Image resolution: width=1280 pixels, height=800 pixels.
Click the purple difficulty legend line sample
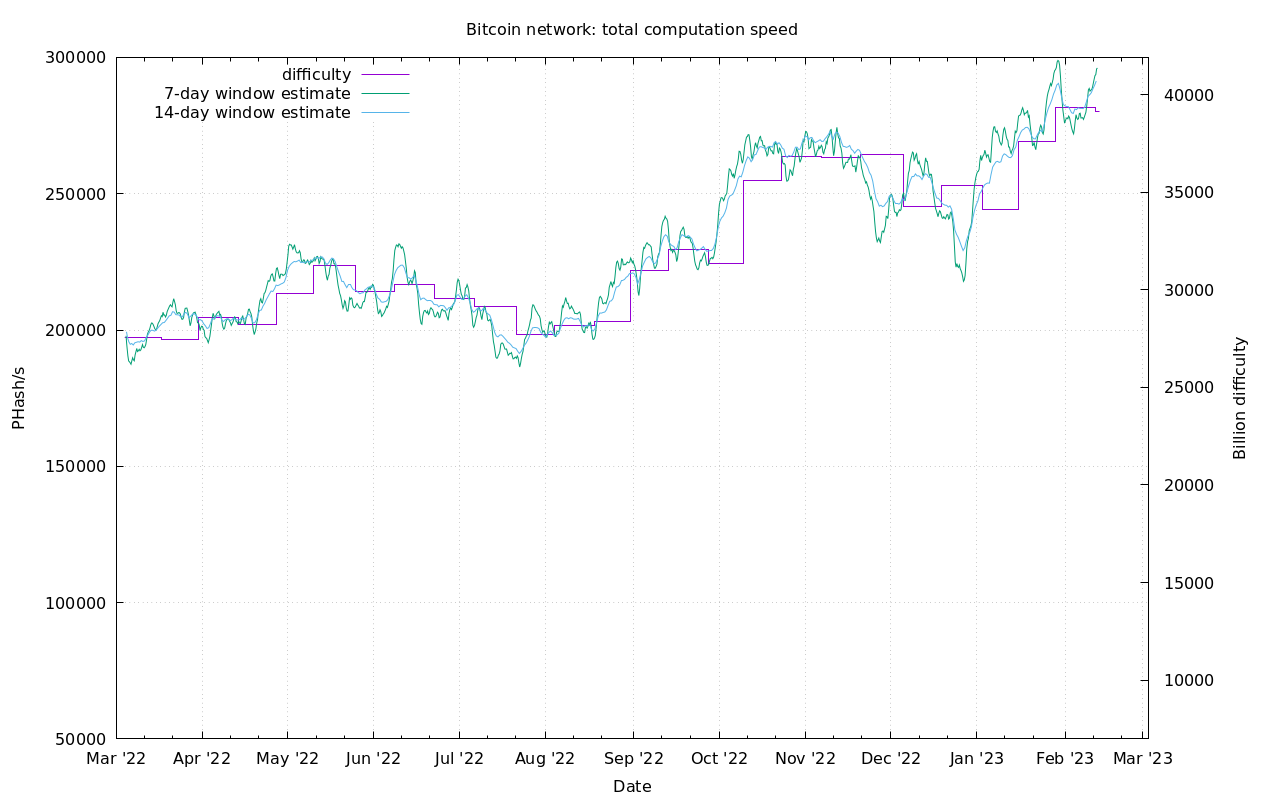[x=385, y=75]
